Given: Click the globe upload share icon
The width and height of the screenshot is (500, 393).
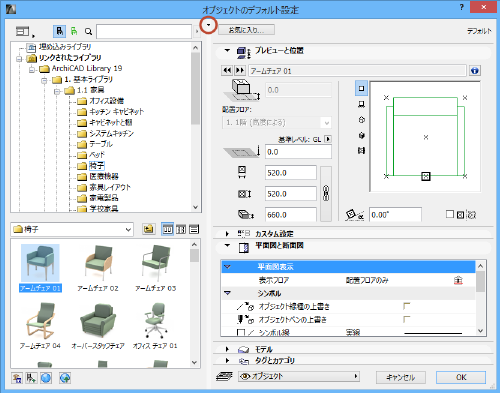Looking at the screenshot, I should click(65, 378).
